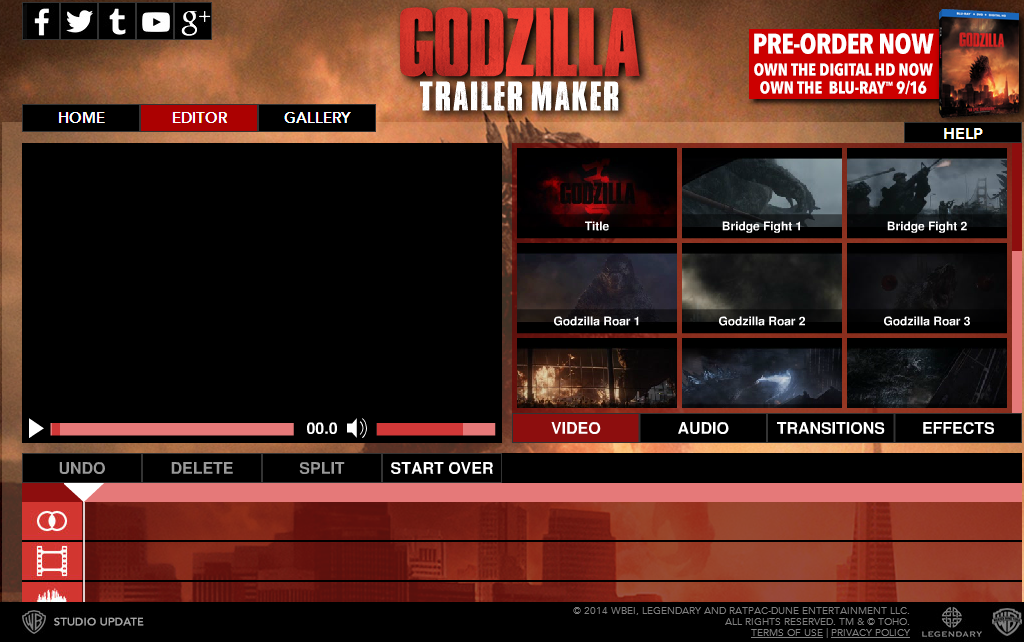The height and width of the screenshot is (642, 1024).
Task: Select the blue atomic breath clip thumbnail
Action: click(761, 373)
